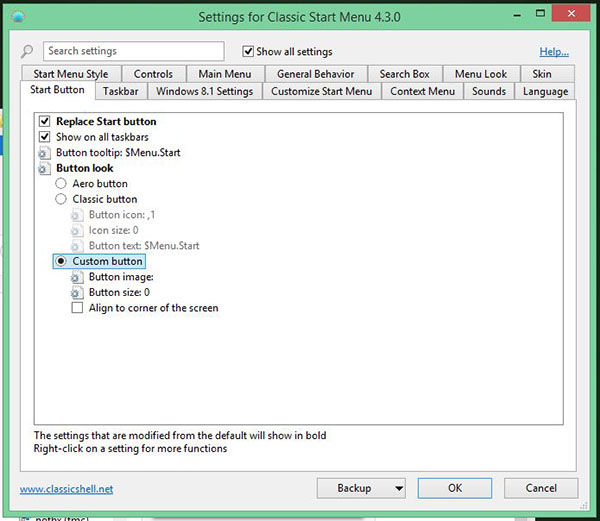This screenshot has height=521, width=600.
Task: Click the Button image setting icon
Action: point(77,277)
